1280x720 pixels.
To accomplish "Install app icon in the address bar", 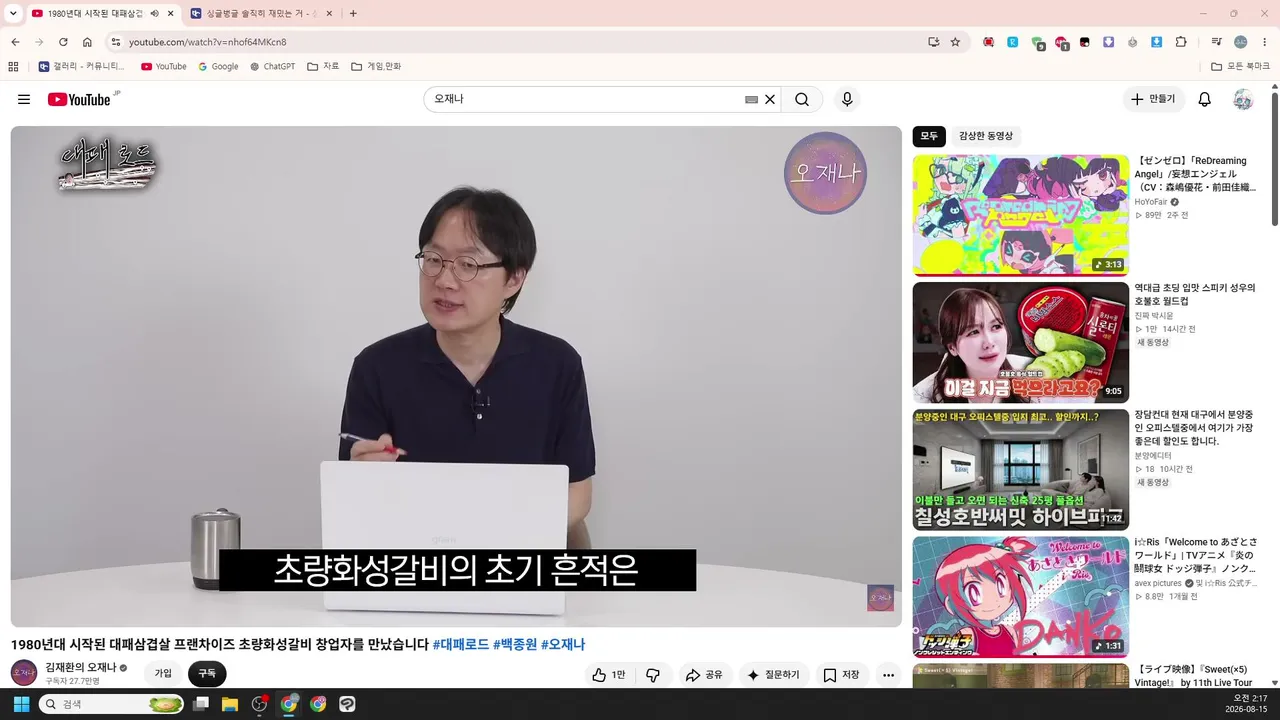I will coord(933,42).
